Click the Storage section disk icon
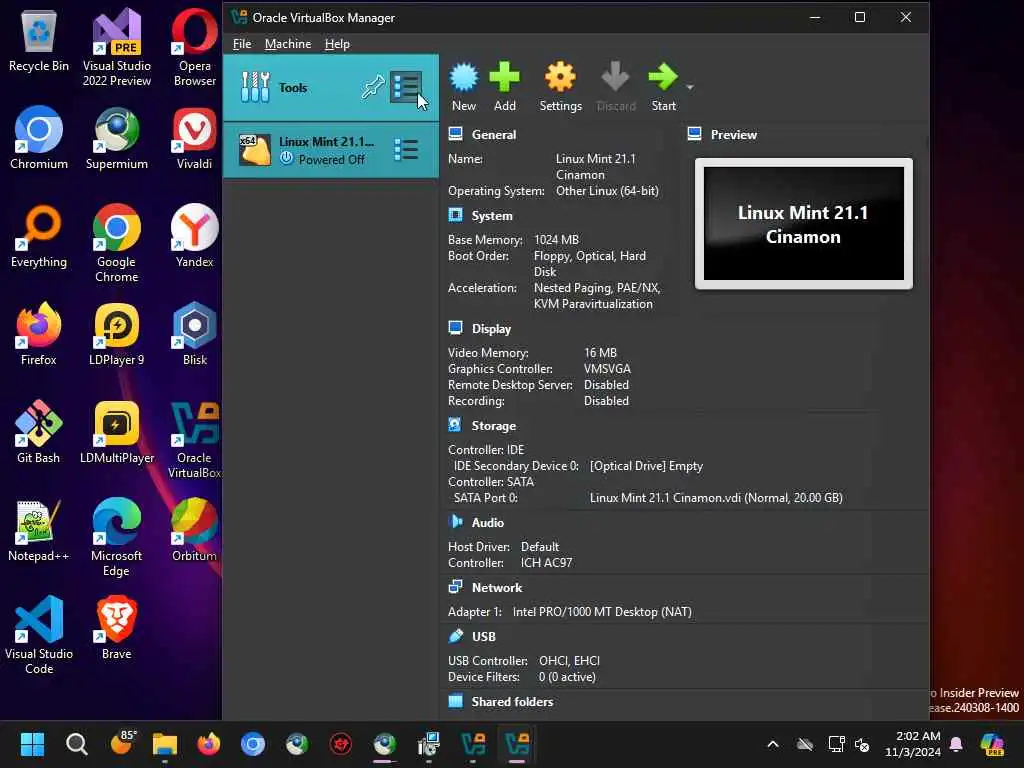This screenshot has height=768, width=1024. [456, 425]
